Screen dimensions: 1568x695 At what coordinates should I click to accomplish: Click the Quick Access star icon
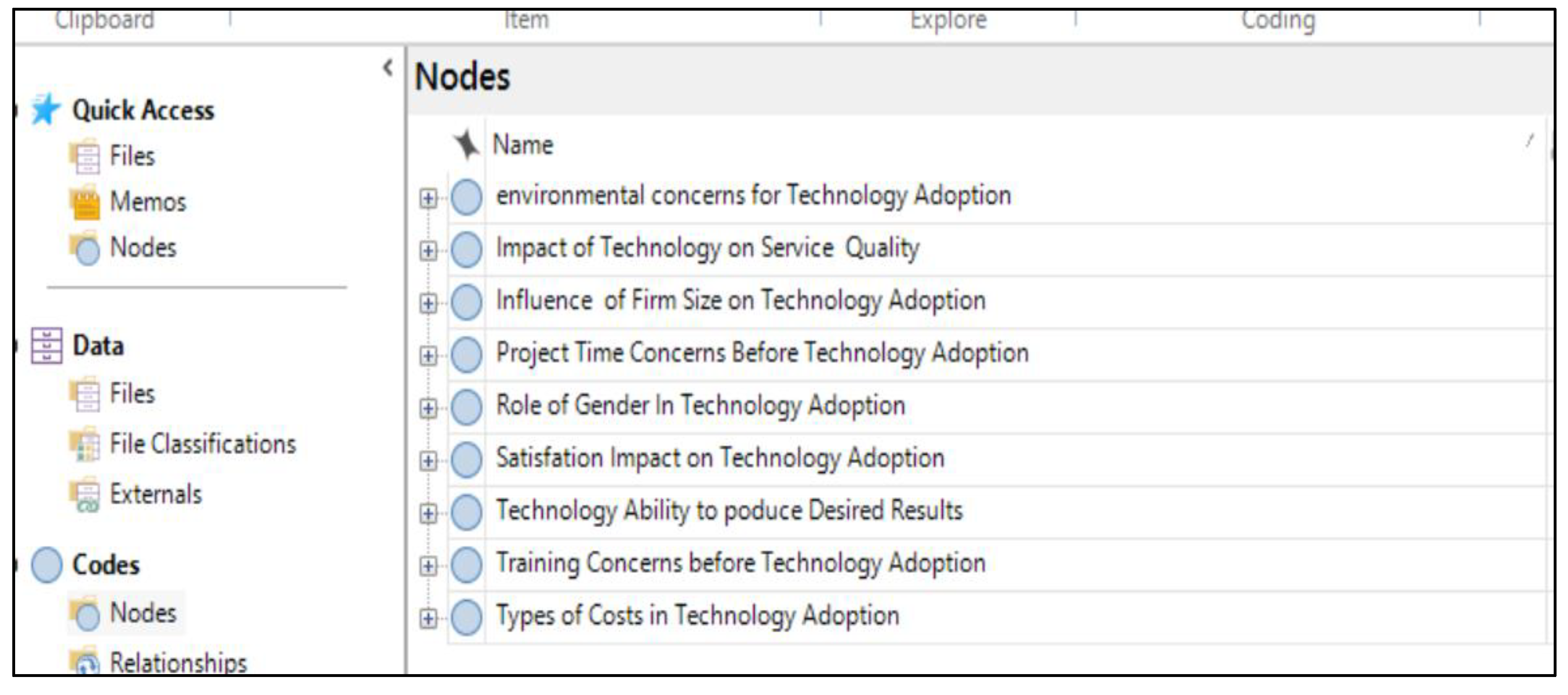pos(46,110)
